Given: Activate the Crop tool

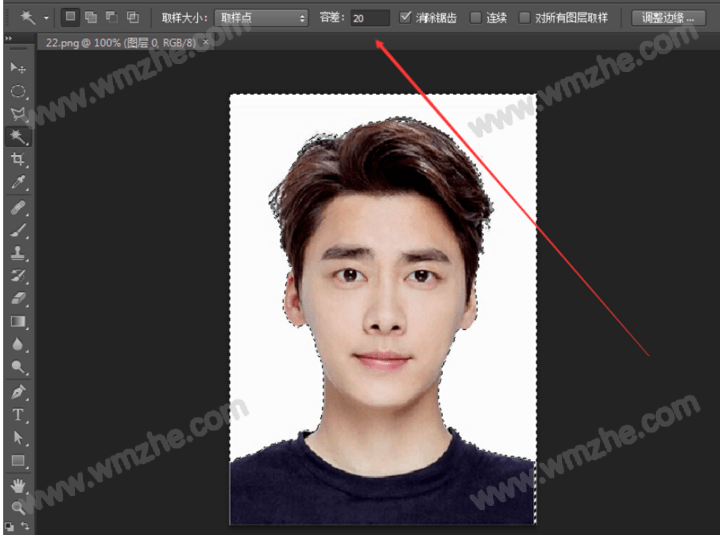Looking at the screenshot, I should [18, 160].
